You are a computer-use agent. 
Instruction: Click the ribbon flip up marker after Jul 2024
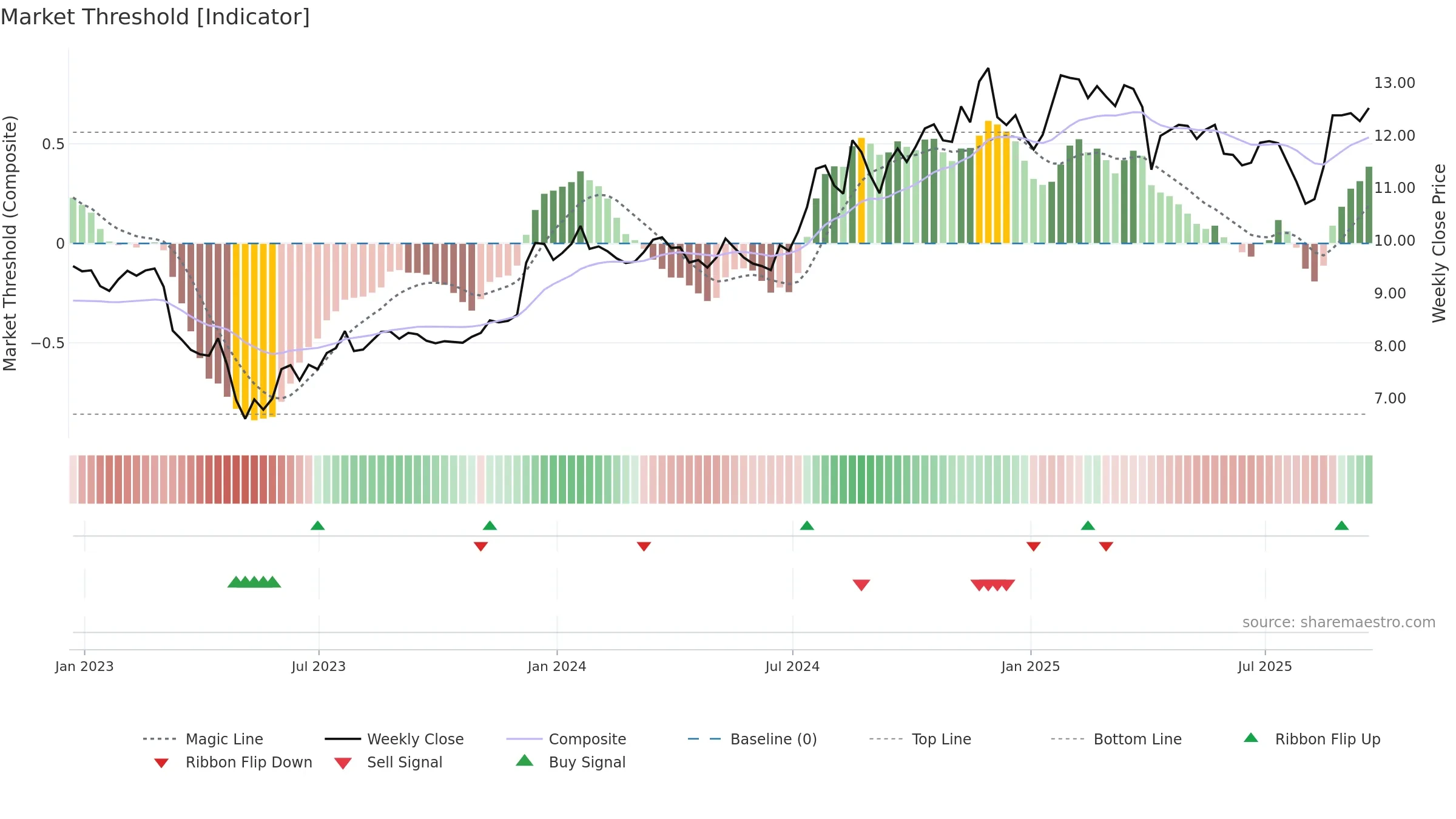[x=807, y=525]
